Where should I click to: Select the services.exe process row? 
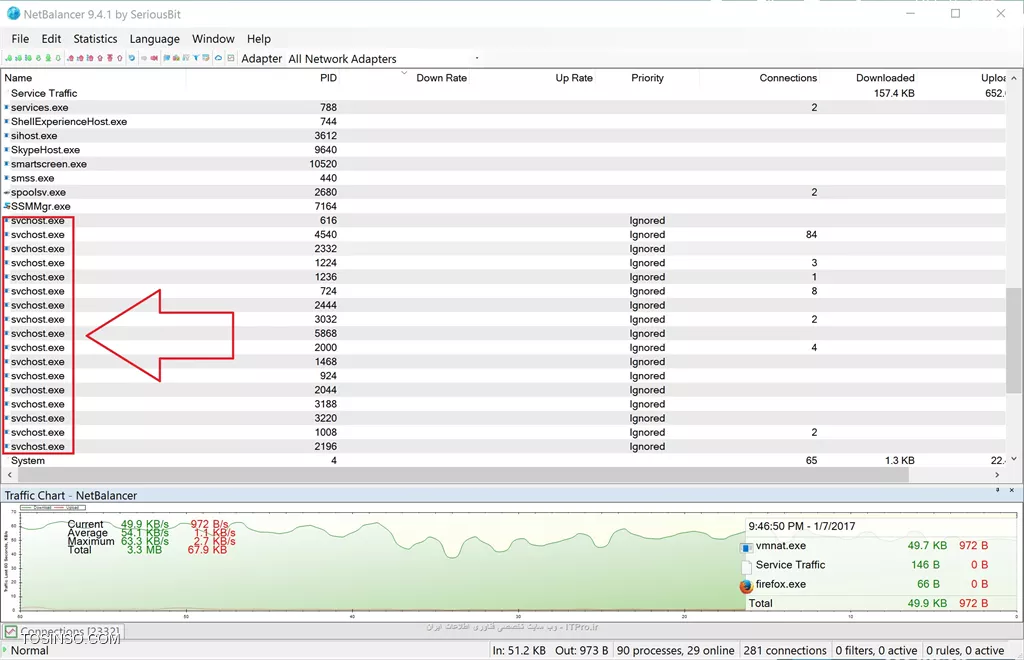tap(503, 107)
